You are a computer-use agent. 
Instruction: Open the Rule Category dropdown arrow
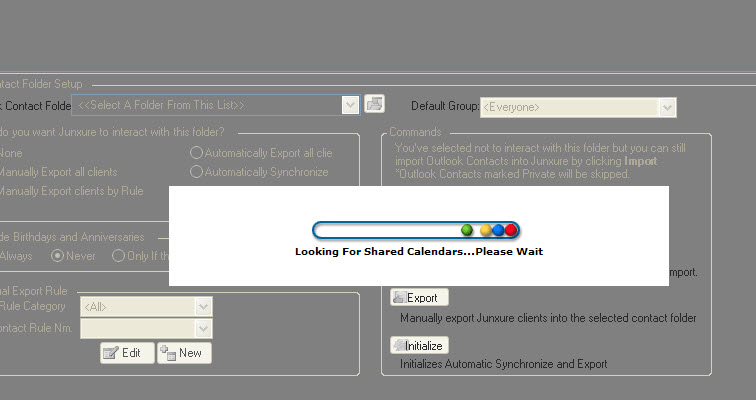(x=203, y=307)
